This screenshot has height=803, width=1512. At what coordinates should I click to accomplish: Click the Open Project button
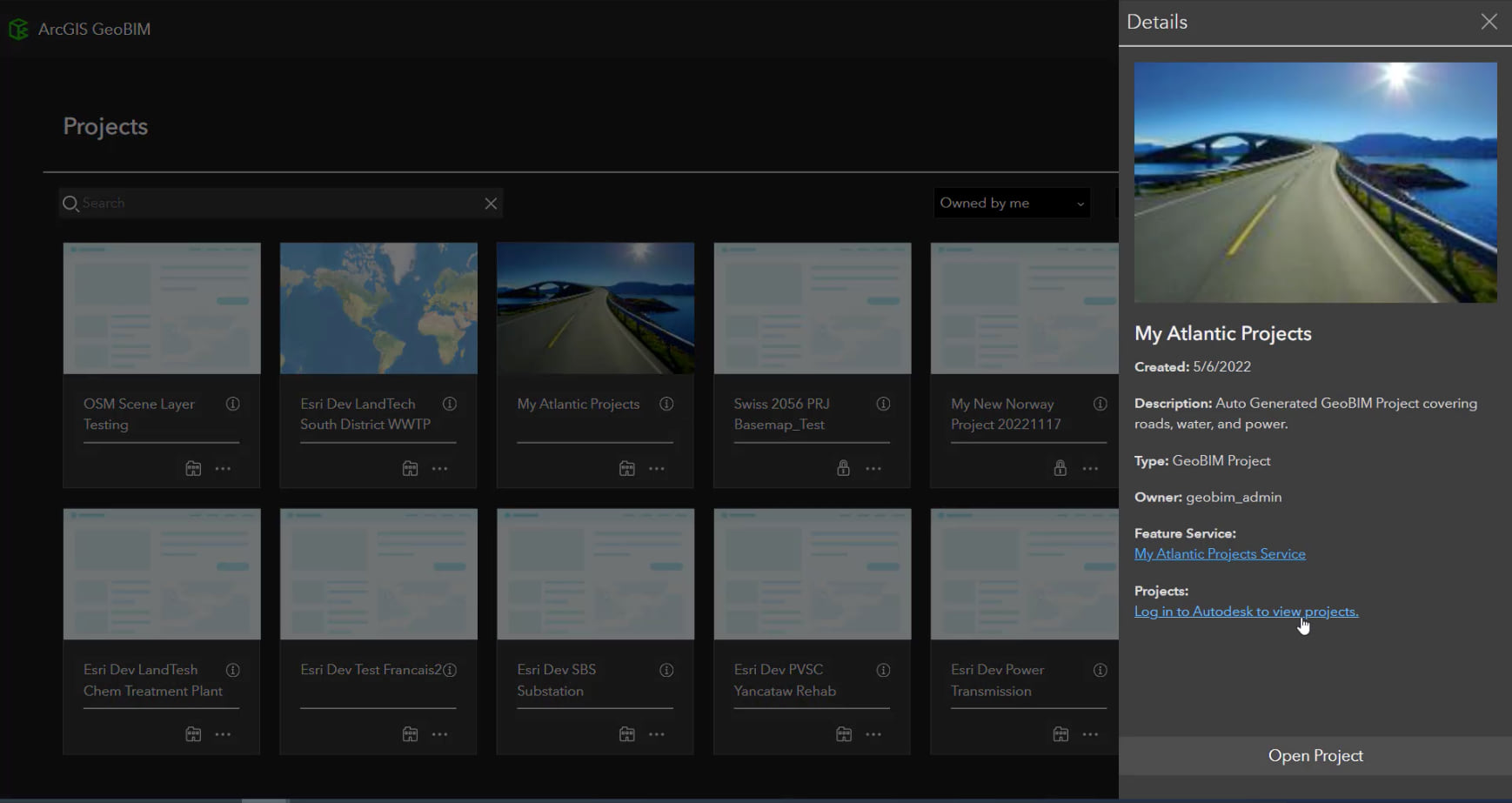[x=1315, y=756]
